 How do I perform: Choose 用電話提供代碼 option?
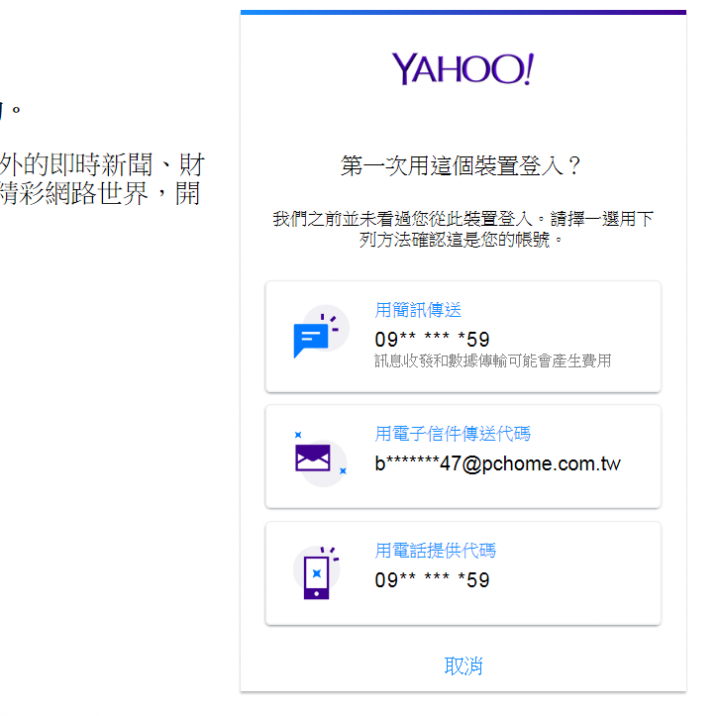click(x=463, y=573)
